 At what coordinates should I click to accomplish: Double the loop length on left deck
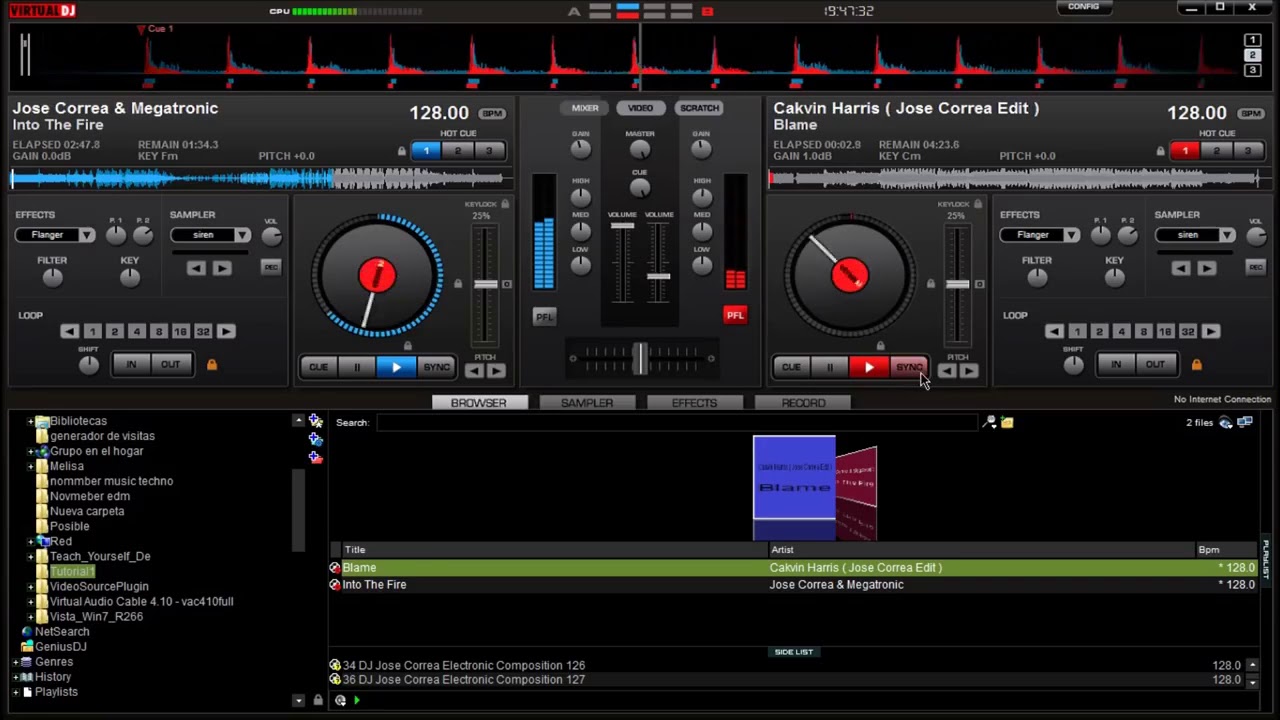[x=226, y=331]
